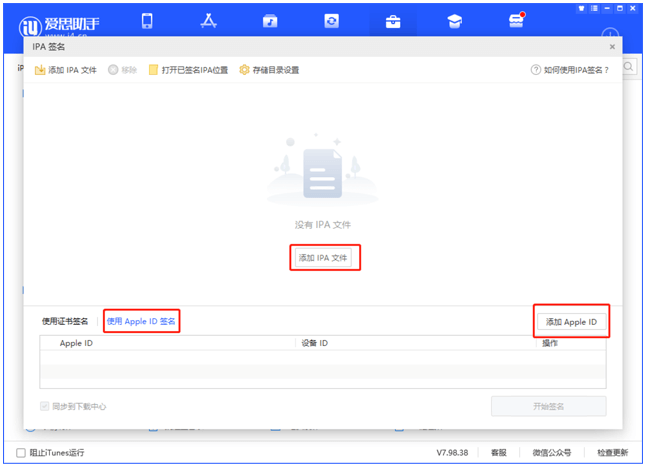
Task: Click the 添加 Apple ID button
Action: pos(572,322)
